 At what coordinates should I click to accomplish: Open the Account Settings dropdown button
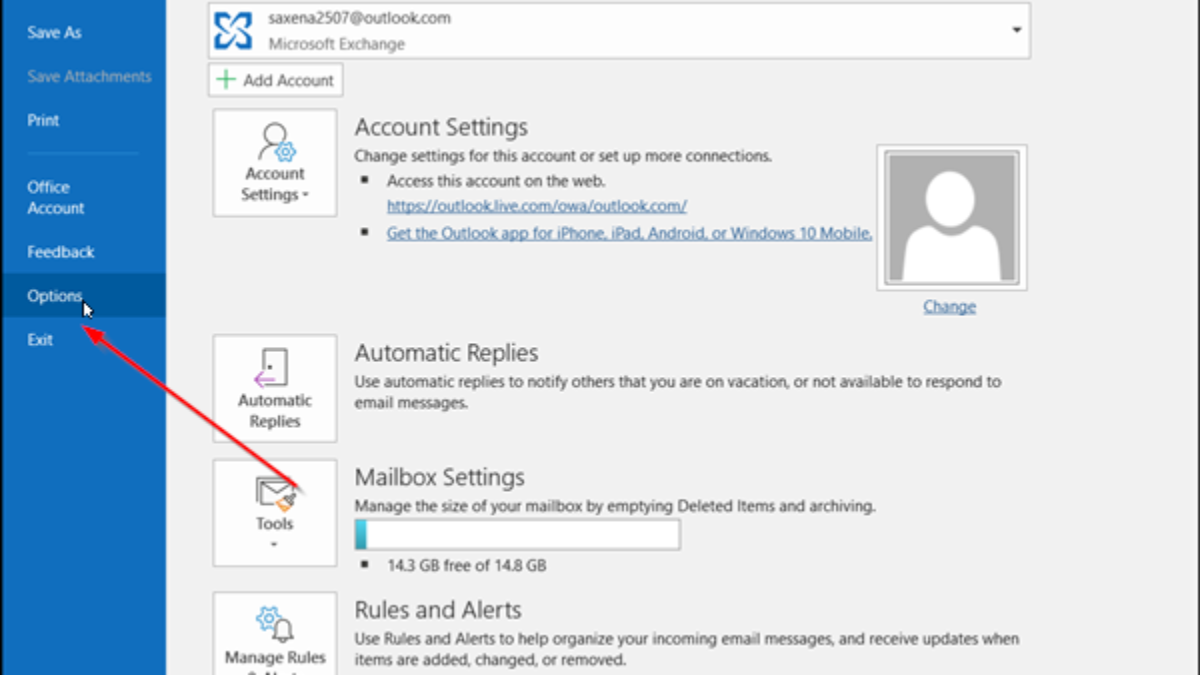tap(275, 163)
